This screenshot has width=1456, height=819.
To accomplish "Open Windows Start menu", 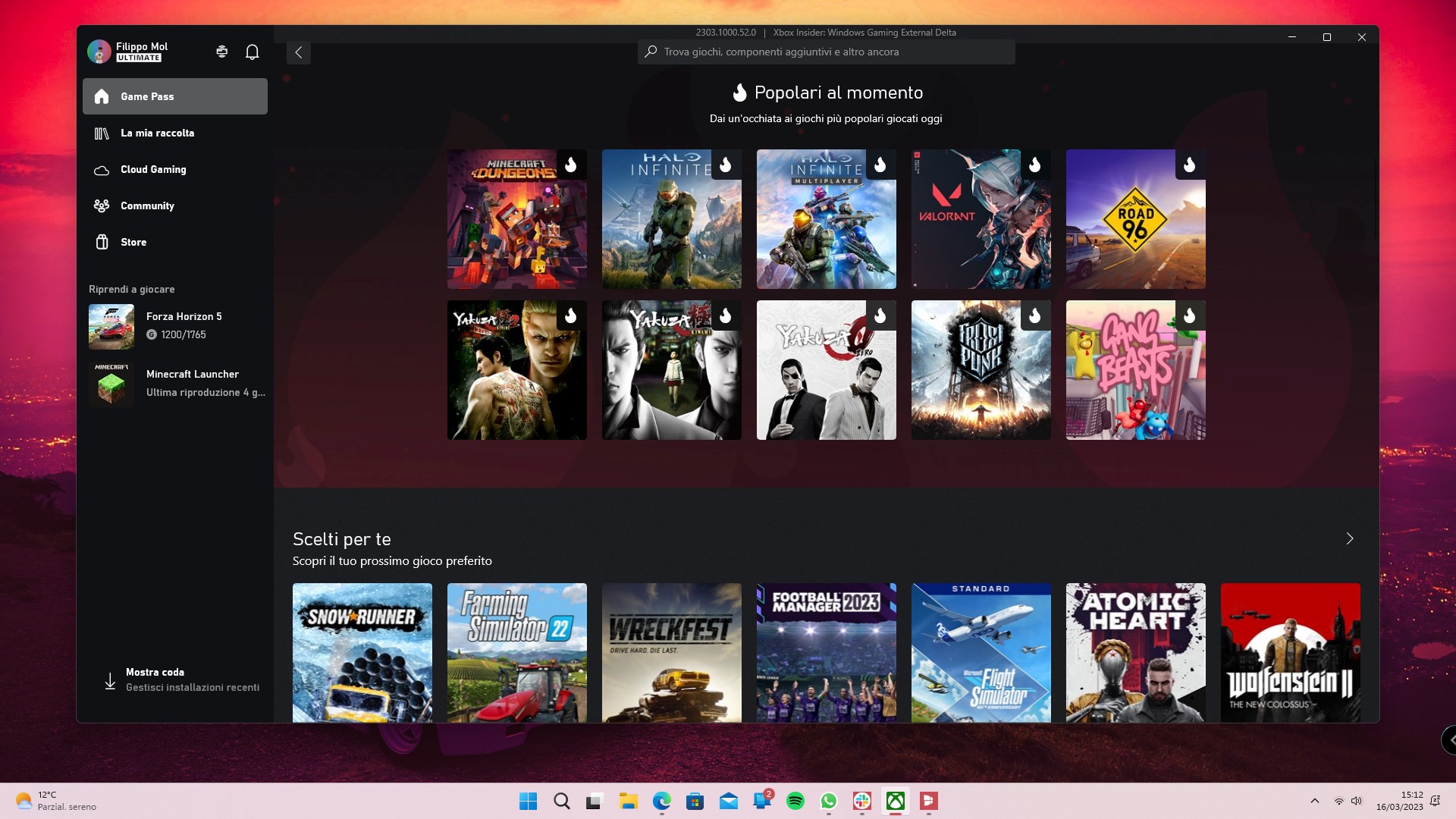I will point(528,801).
